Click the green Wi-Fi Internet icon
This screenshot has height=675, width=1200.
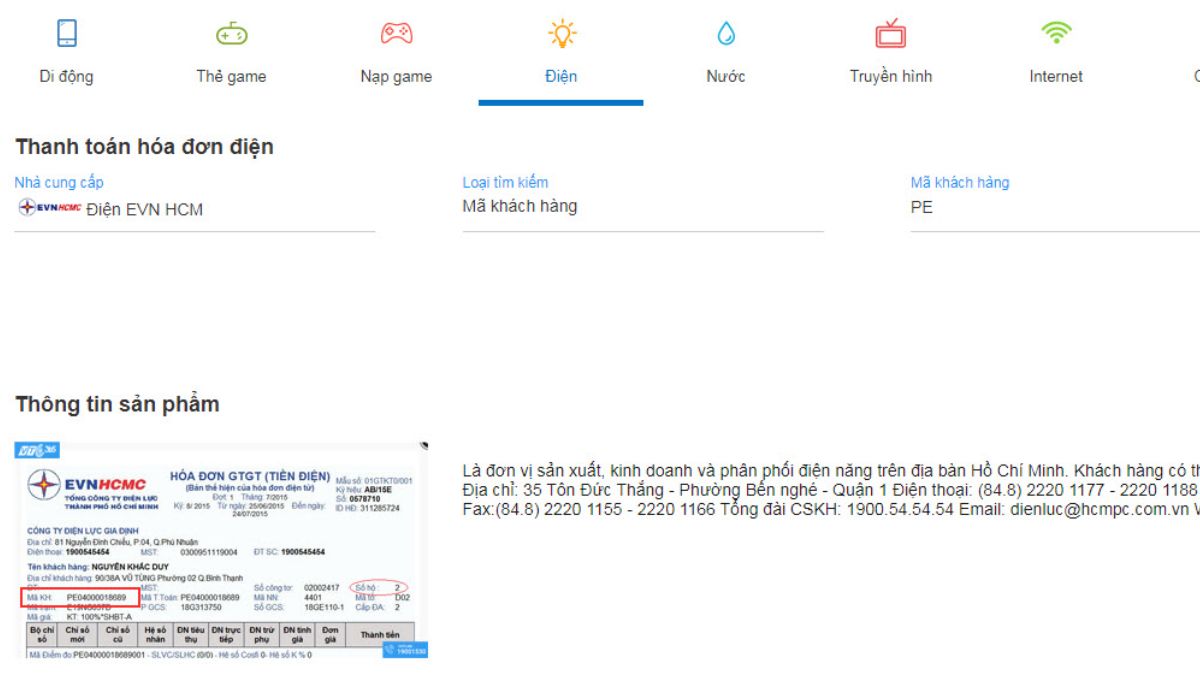[1056, 33]
